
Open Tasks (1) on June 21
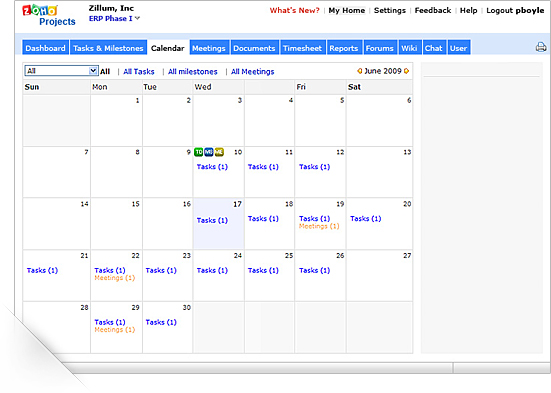[x=43, y=270]
